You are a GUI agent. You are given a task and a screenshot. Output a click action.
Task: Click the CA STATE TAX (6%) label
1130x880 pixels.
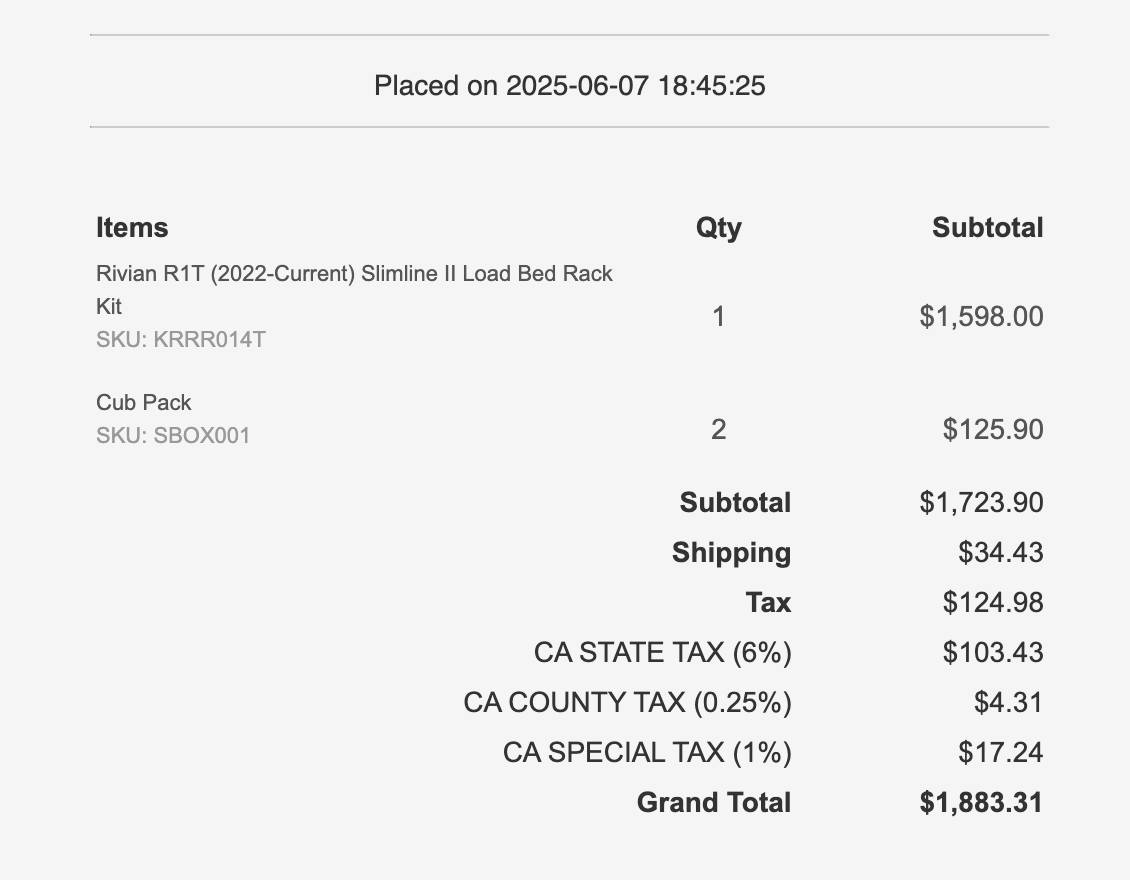663,652
